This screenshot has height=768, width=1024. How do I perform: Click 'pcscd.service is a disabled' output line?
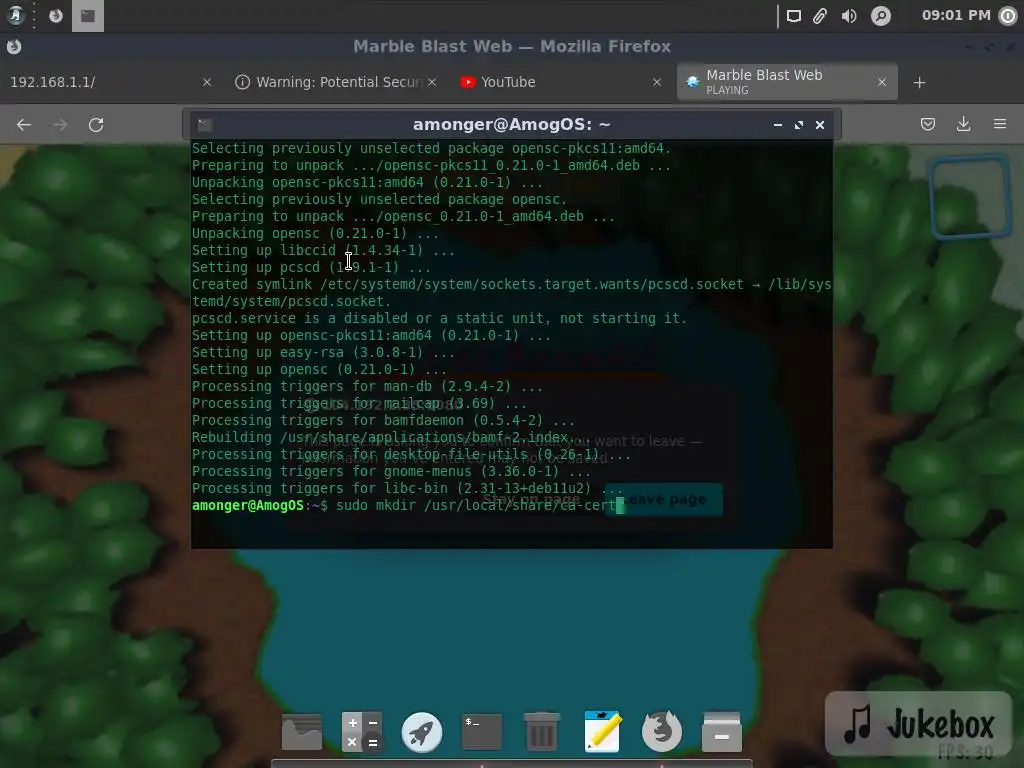pos(439,319)
